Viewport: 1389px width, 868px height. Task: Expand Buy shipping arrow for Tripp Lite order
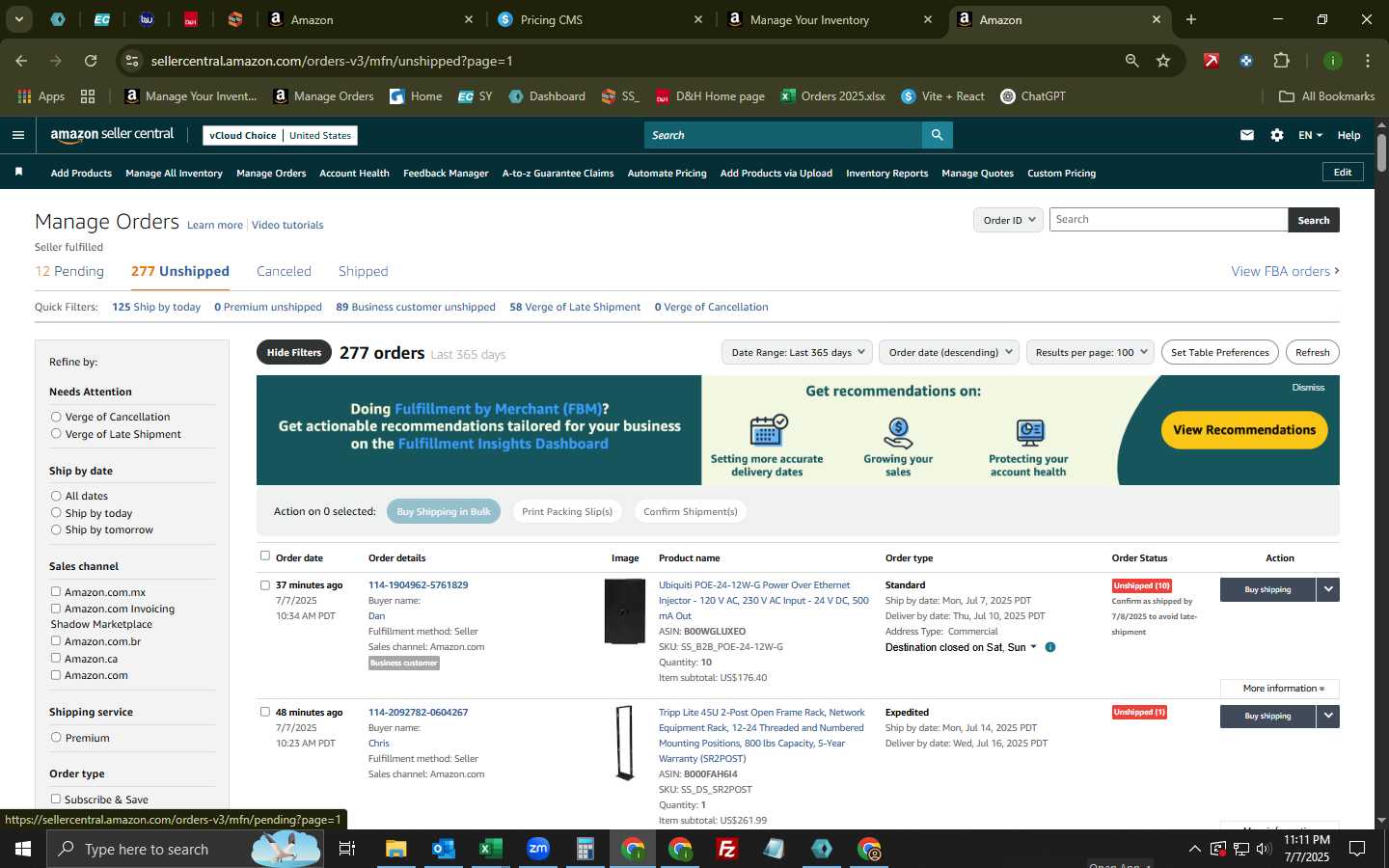[x=1328, y=716]
